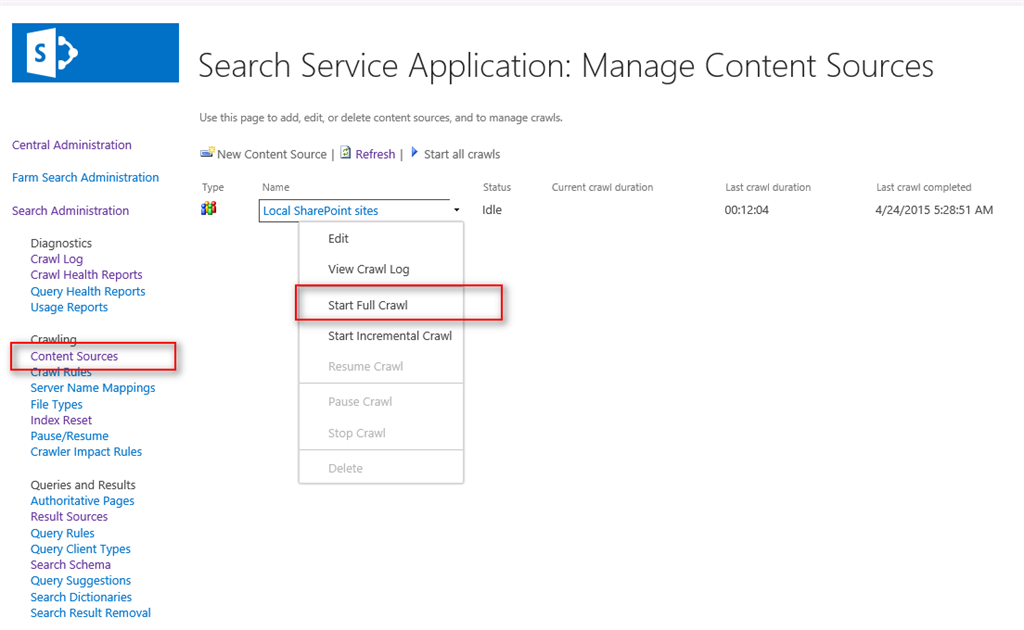Sort by the Name column header
This screenshot has width=1024, height=630.
click(x=275, y=187)
